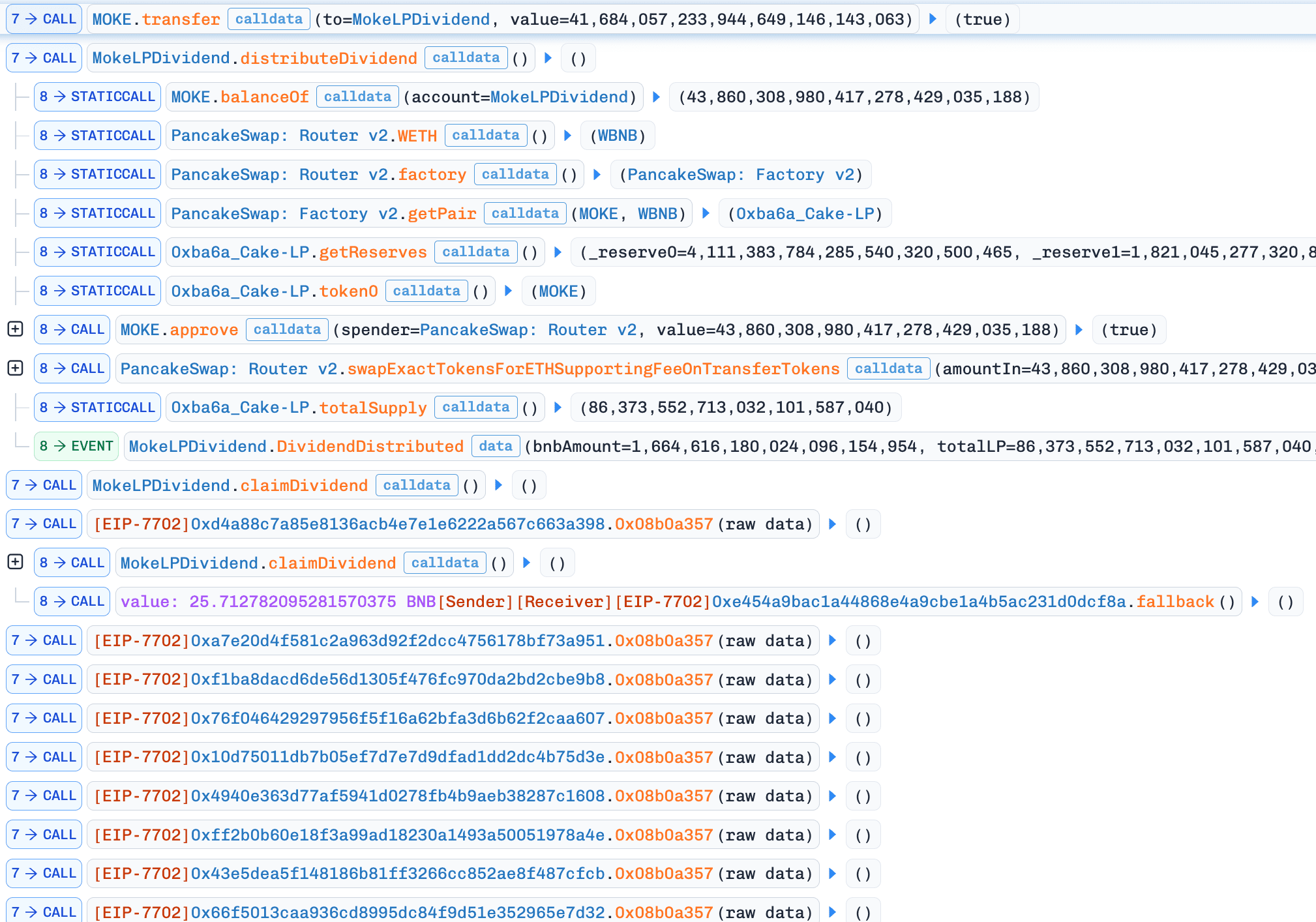
Task: Open address 0x10d75011db7b05ef7d7e7d9dfad1dd2dc4b75d3e
Action: [398, 757]
